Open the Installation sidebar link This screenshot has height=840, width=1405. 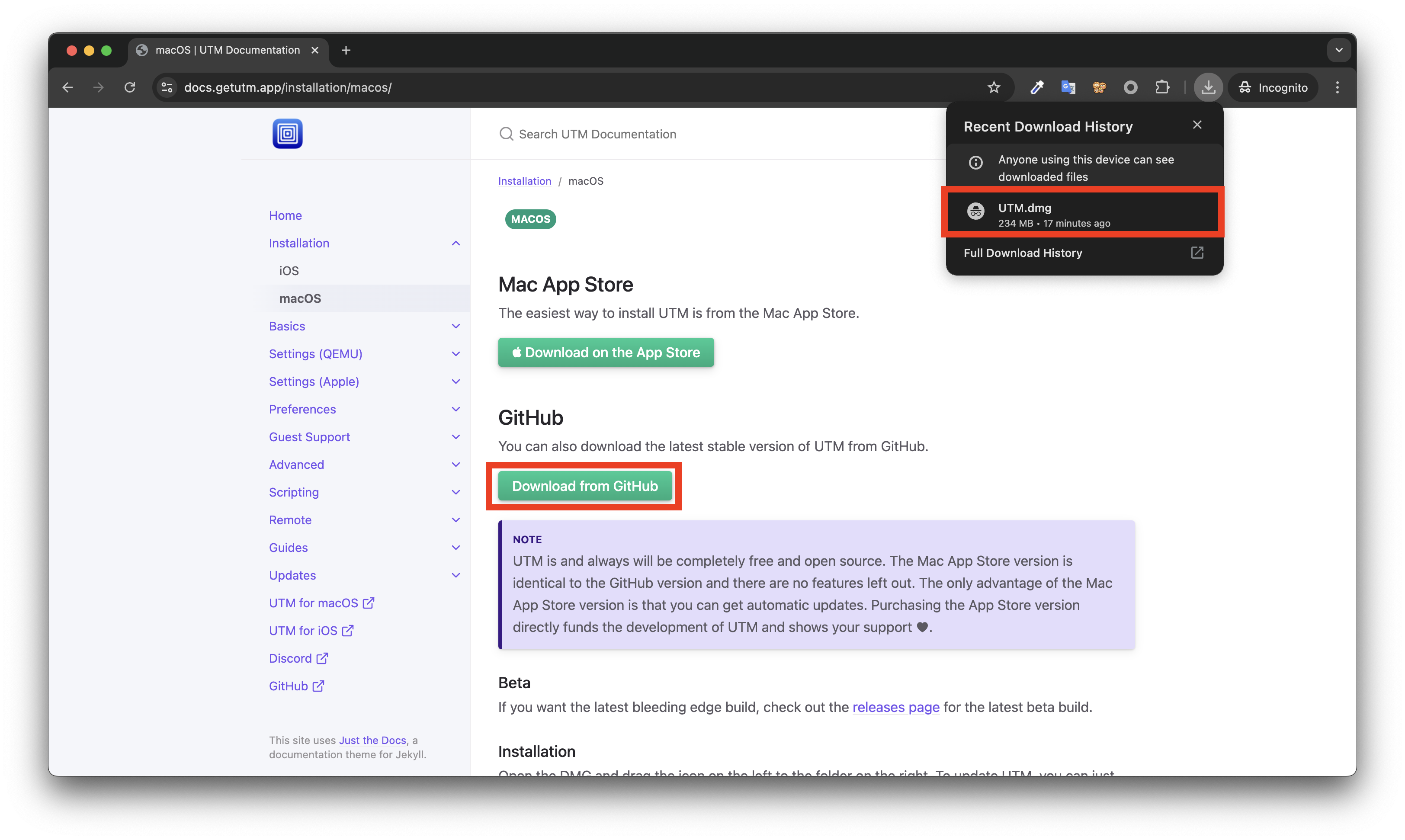click(x=299, y=244)
